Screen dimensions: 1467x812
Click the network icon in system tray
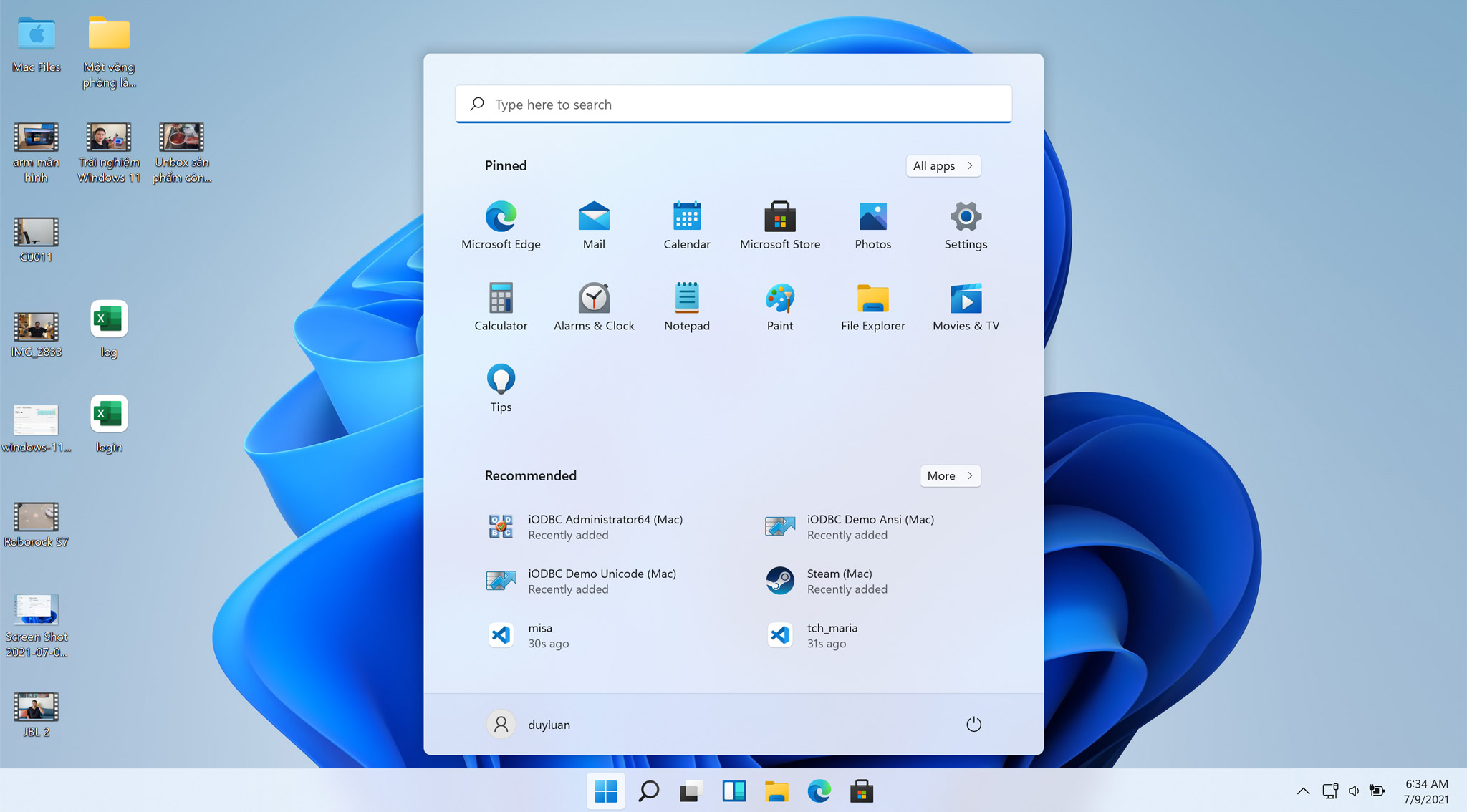pos(1330,791)
